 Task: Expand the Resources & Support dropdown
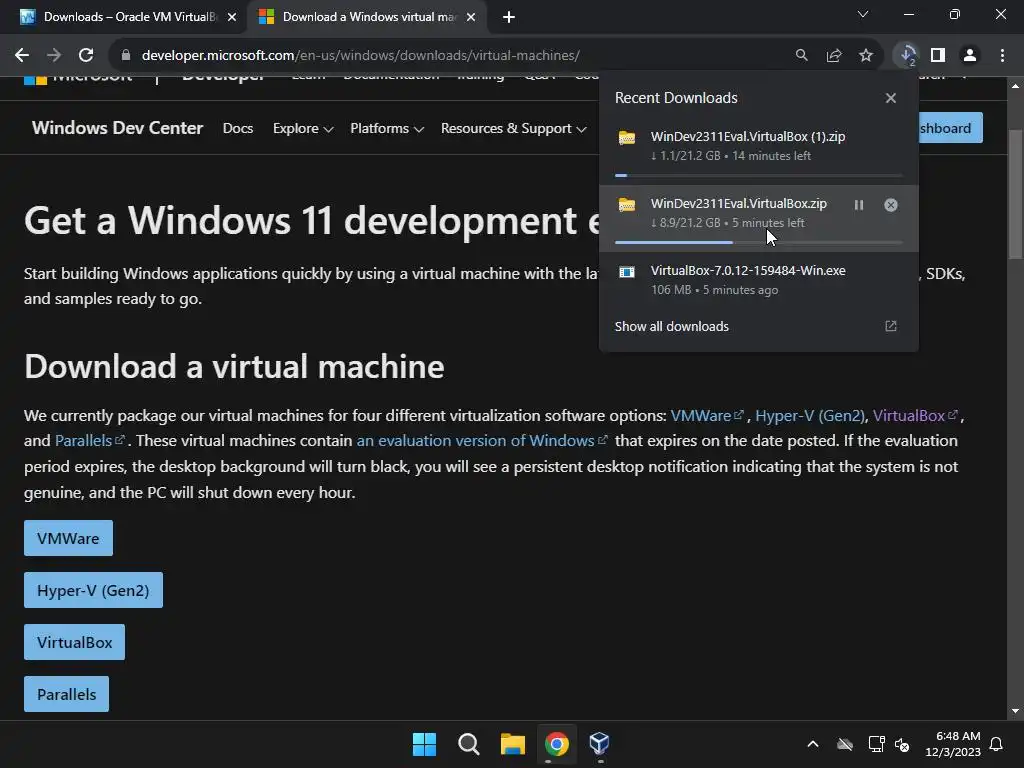[x=513, y=129]
